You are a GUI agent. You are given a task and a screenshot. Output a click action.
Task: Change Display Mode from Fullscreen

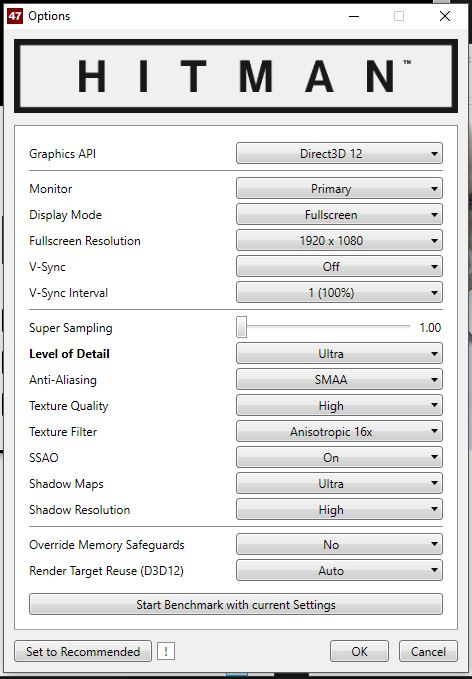(x=339, y=214)
